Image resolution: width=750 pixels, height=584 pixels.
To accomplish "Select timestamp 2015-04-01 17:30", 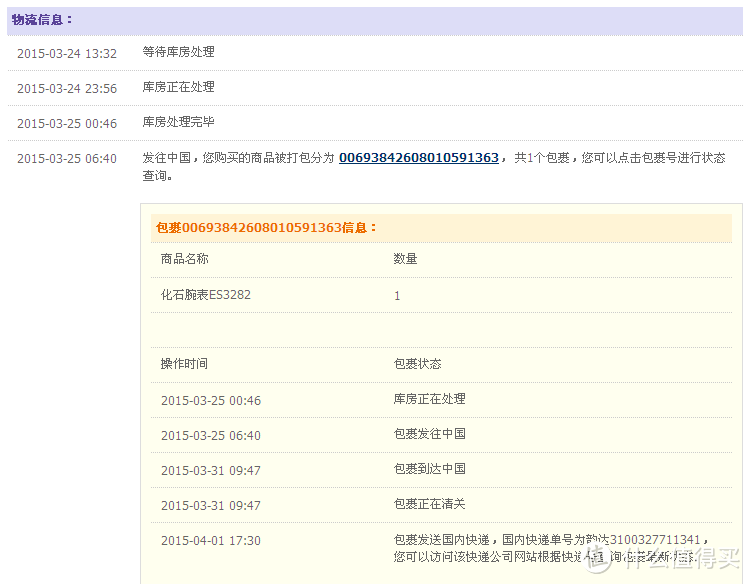I will coord(211,540).
